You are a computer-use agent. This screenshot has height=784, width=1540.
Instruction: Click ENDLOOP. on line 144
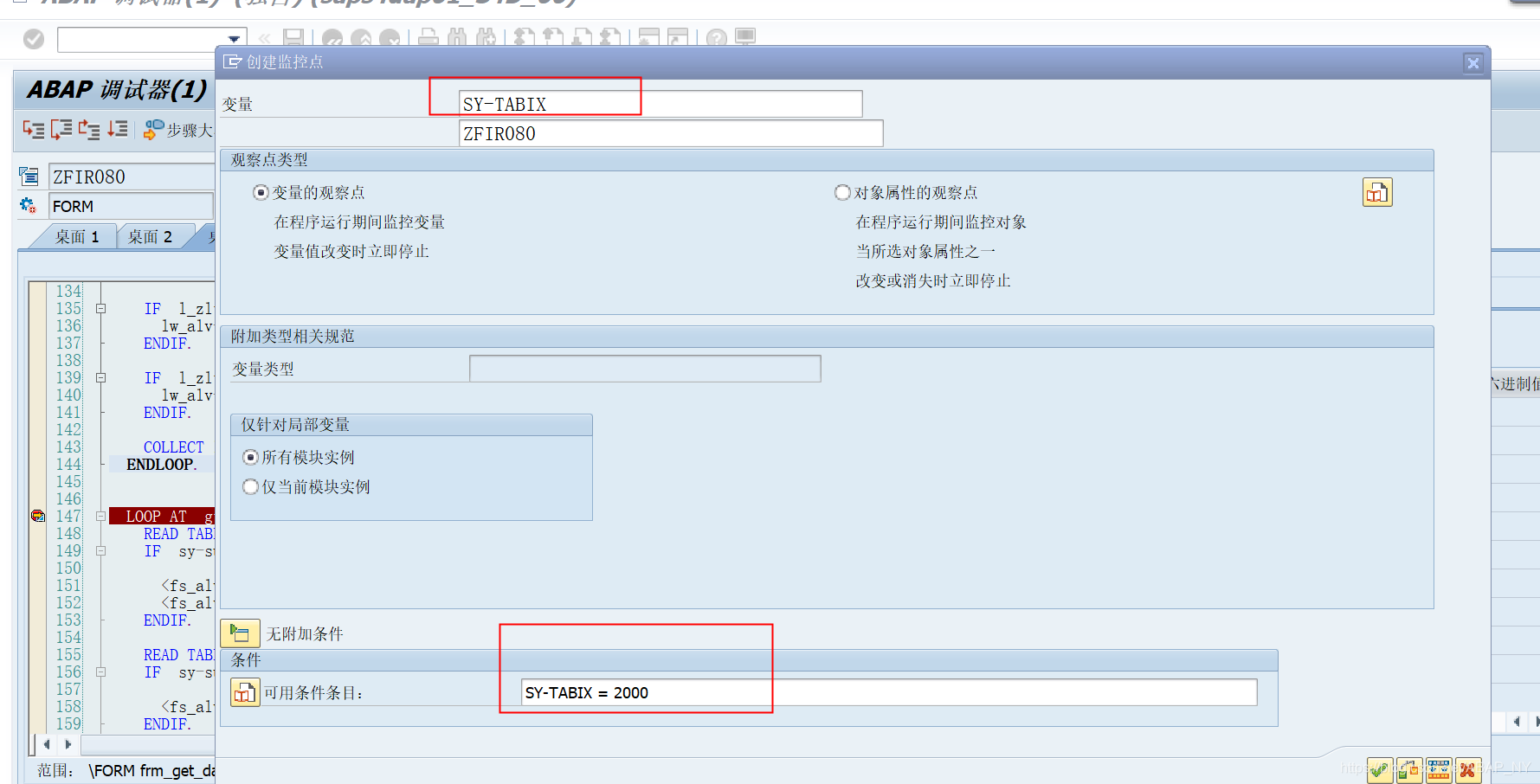tap(162, 464)
